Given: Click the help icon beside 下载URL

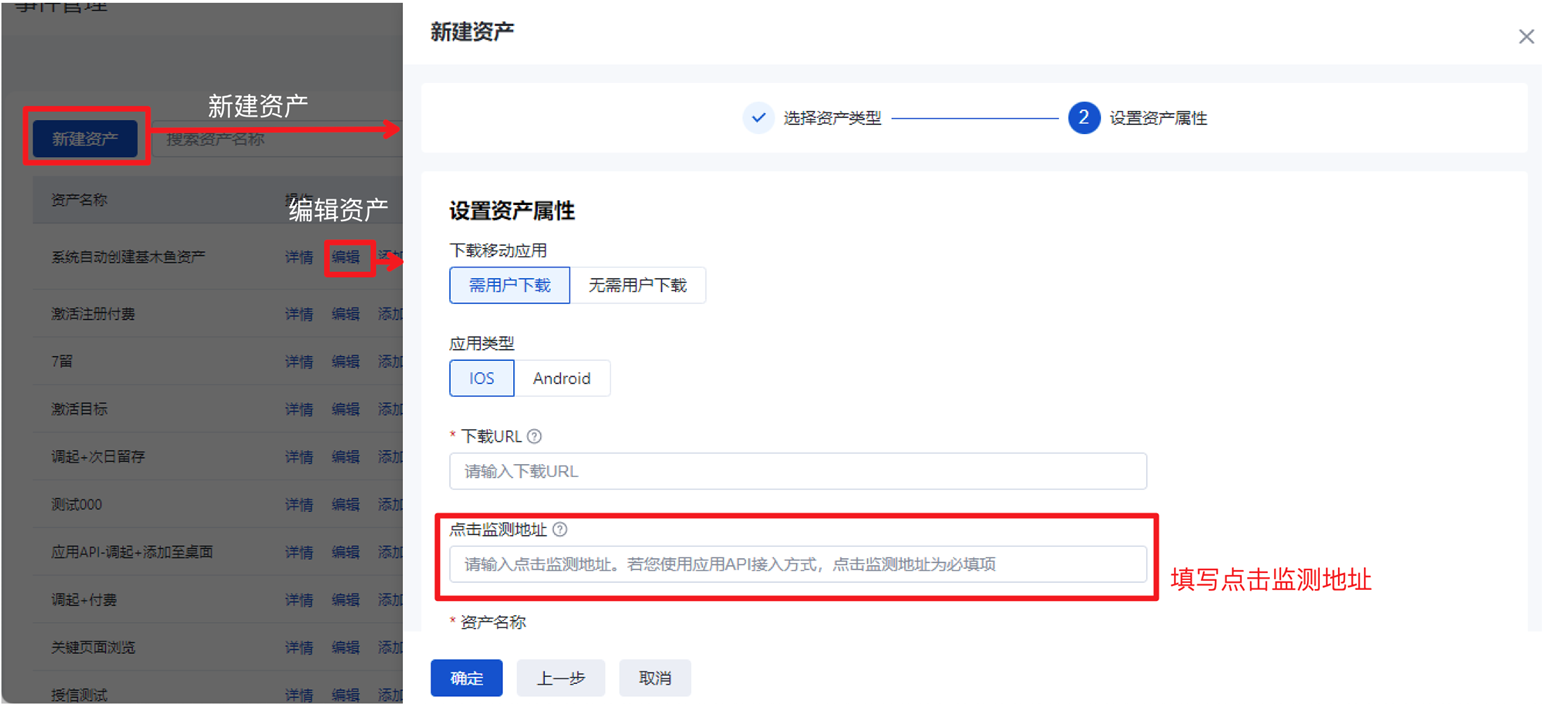Looking at the screenshot, I should [x=535, y=436].
